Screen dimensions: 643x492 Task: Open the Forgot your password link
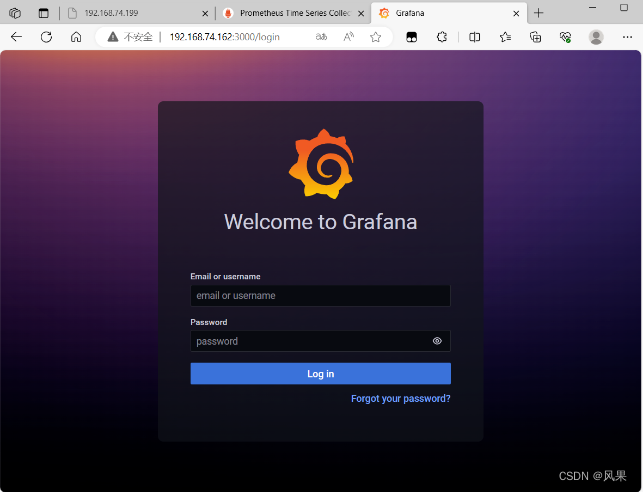point(401,399)
